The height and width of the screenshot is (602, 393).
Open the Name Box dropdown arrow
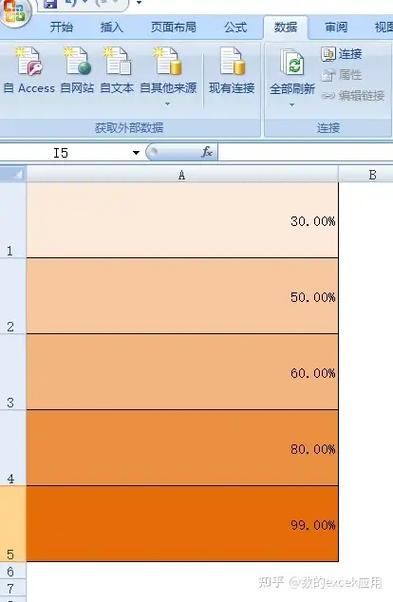(135, 153)
